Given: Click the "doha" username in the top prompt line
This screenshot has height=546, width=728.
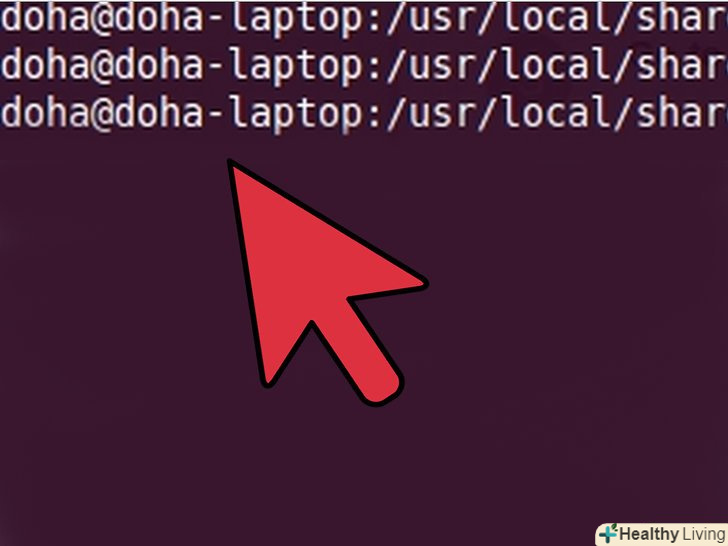Looking at the screenshot, I should point(44,18).
